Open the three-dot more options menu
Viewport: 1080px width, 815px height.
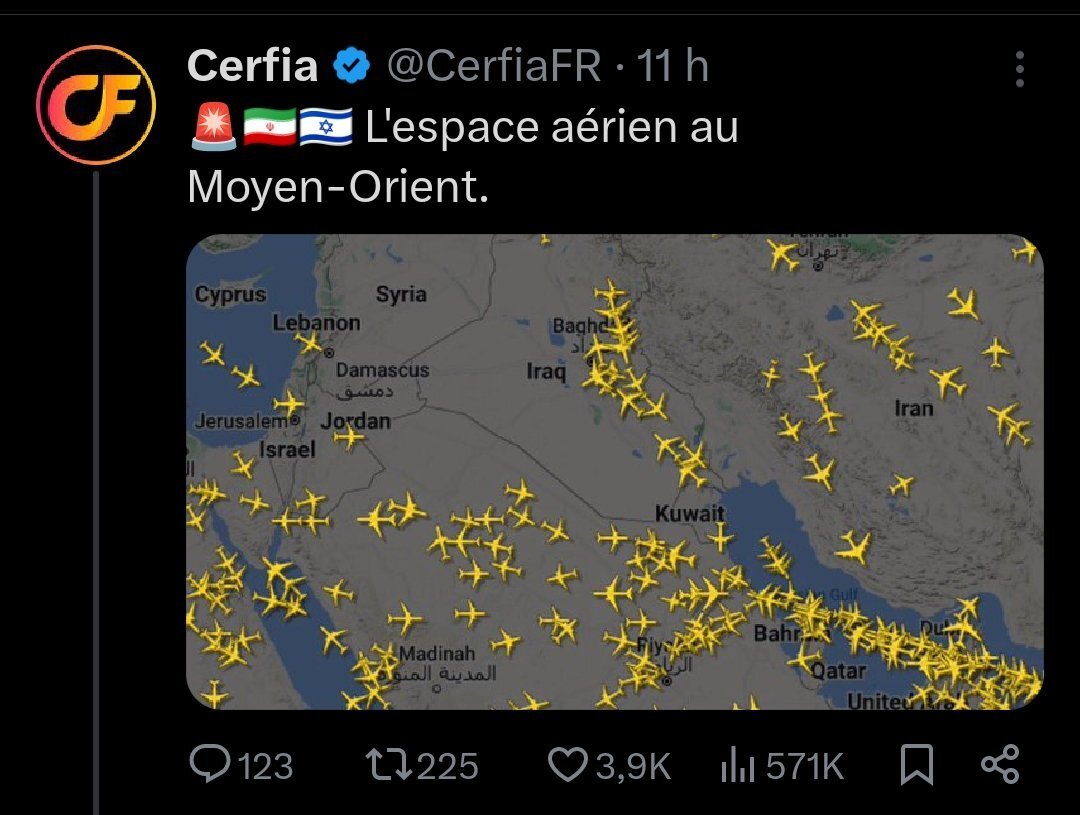pos(1020,69)
